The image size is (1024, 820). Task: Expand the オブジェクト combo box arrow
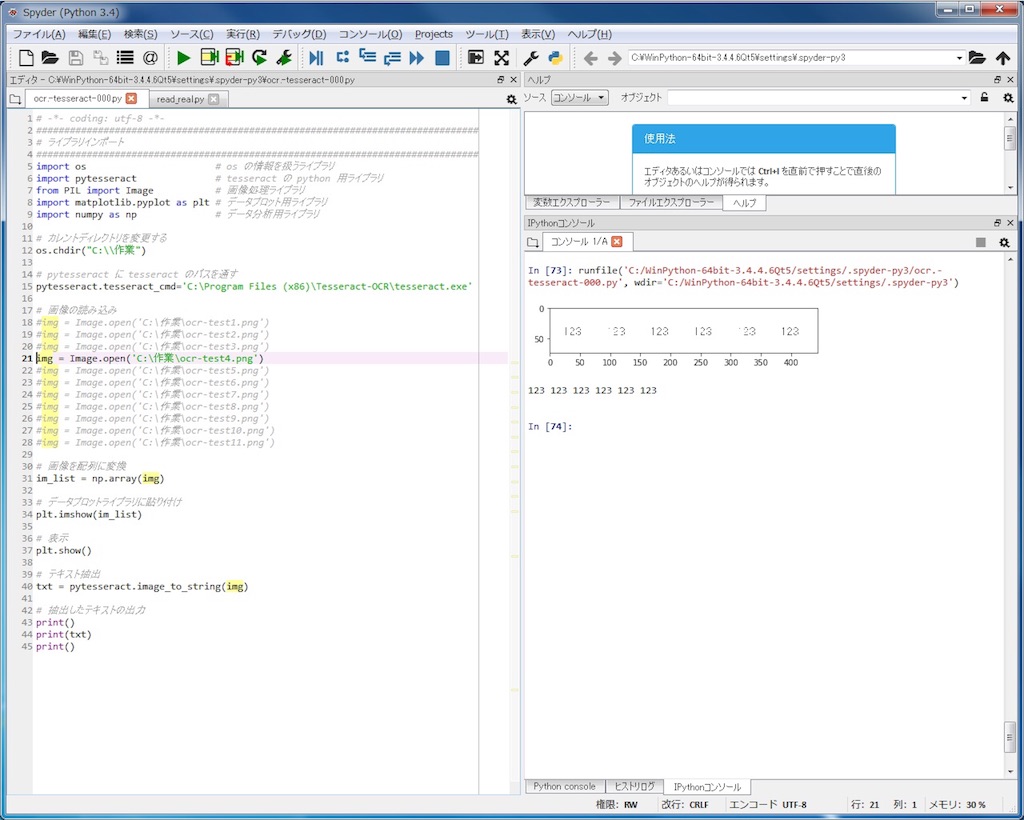click(964, 98)
